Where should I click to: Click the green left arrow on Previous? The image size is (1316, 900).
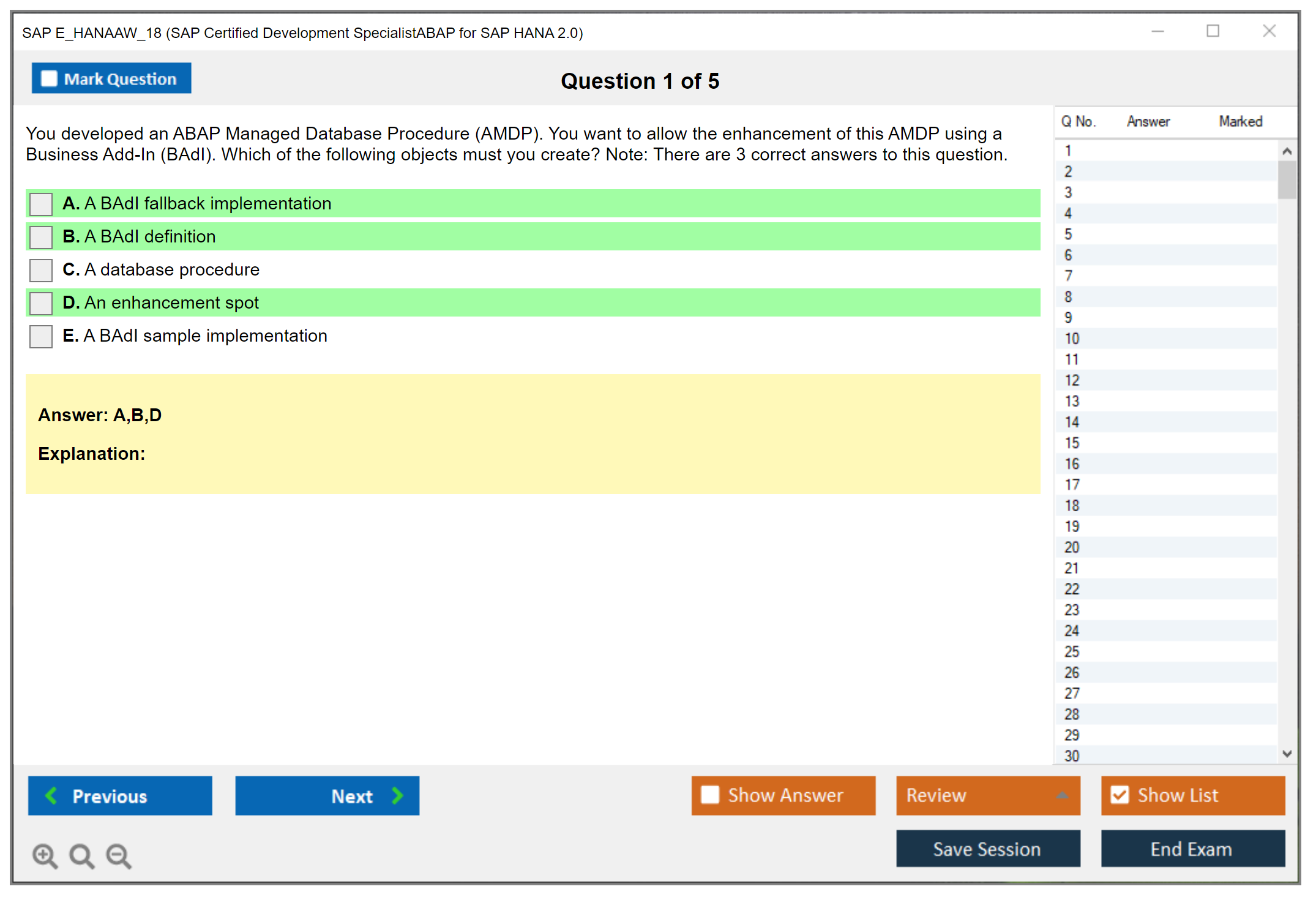click(51, 795)
